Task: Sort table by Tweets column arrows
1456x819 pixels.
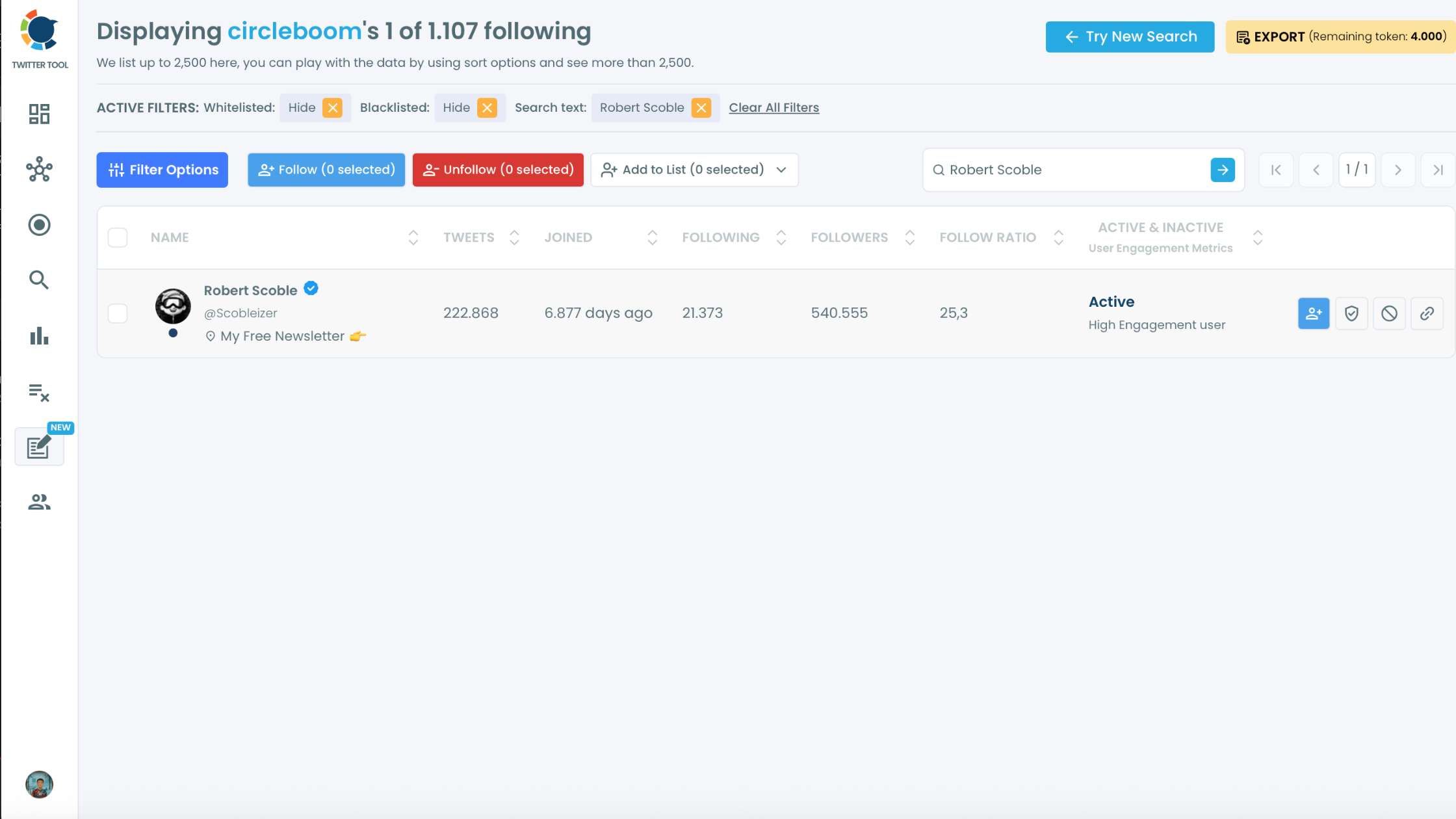Action: coord(514,238)
